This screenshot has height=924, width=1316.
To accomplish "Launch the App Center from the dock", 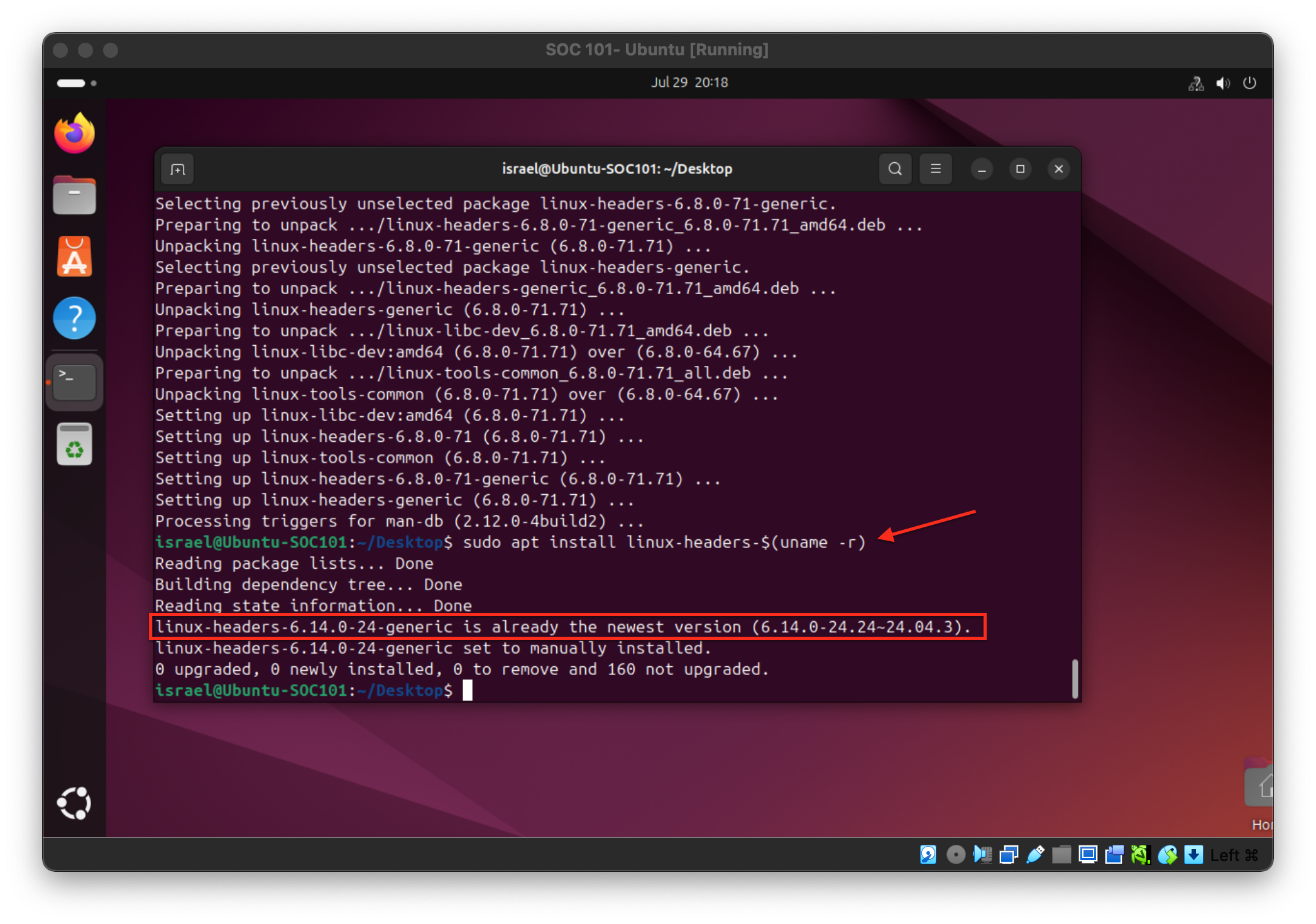I will tap(74, 256).
